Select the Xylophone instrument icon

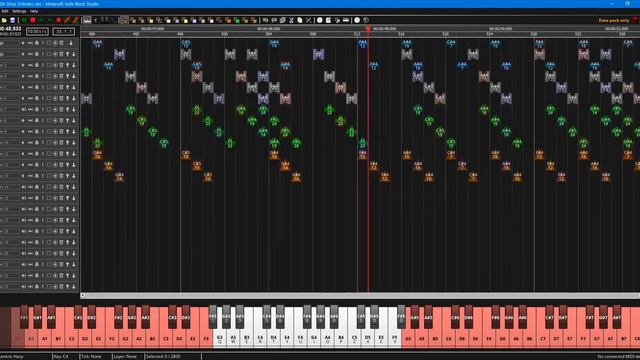[203, 20]
